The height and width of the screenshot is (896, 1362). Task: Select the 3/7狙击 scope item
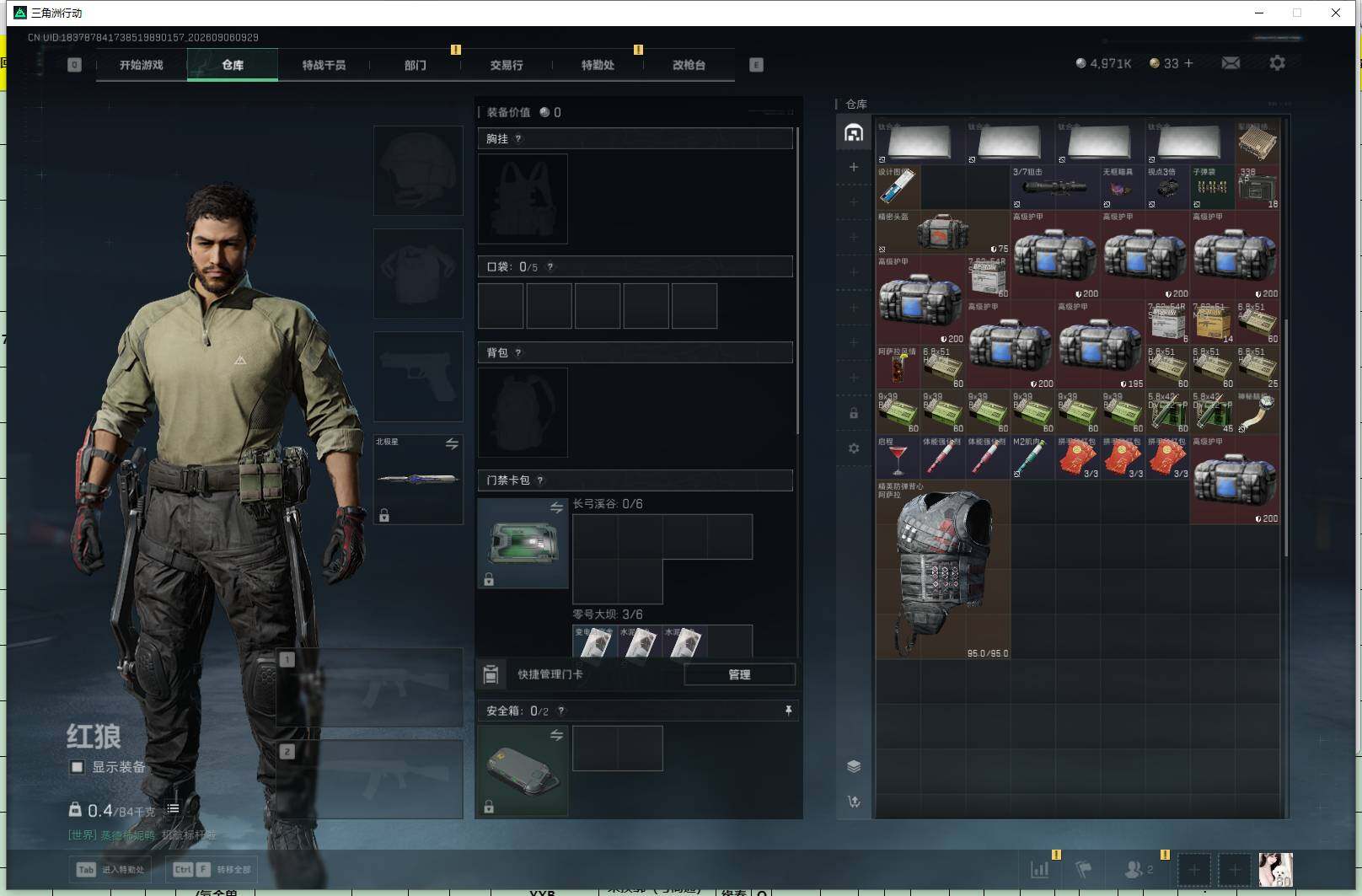pyautogui.click(x=1054, y=187)
